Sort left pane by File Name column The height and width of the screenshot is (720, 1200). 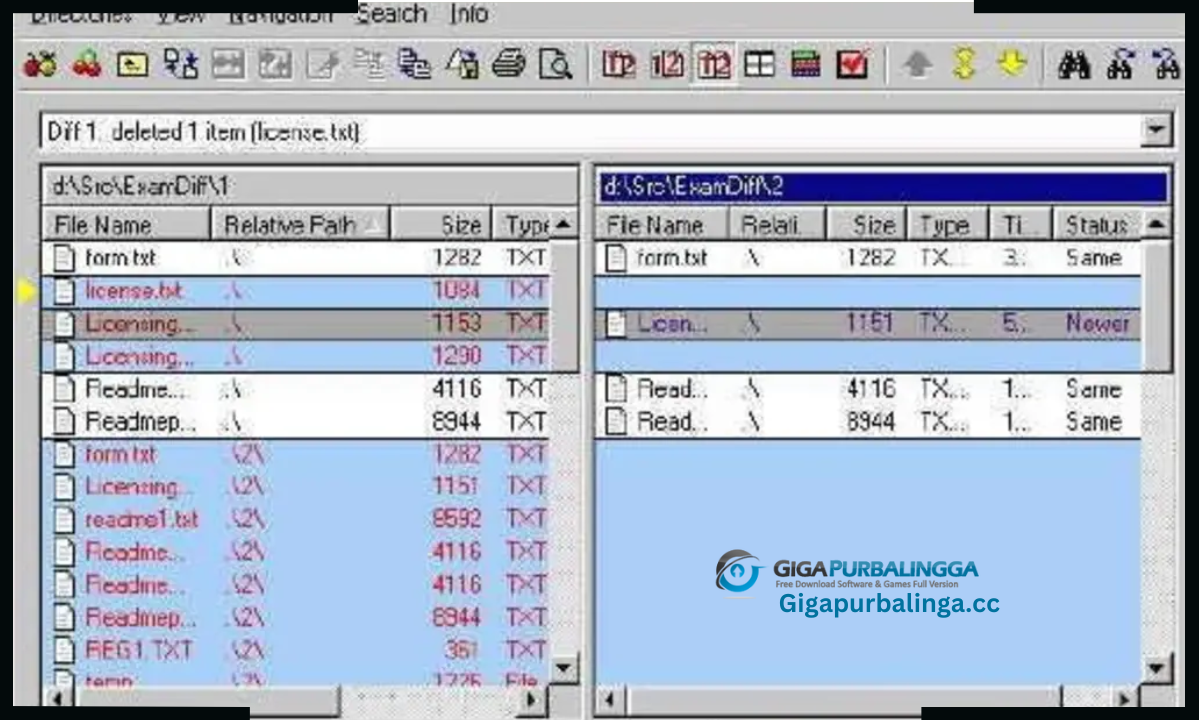tap(126, 224)
